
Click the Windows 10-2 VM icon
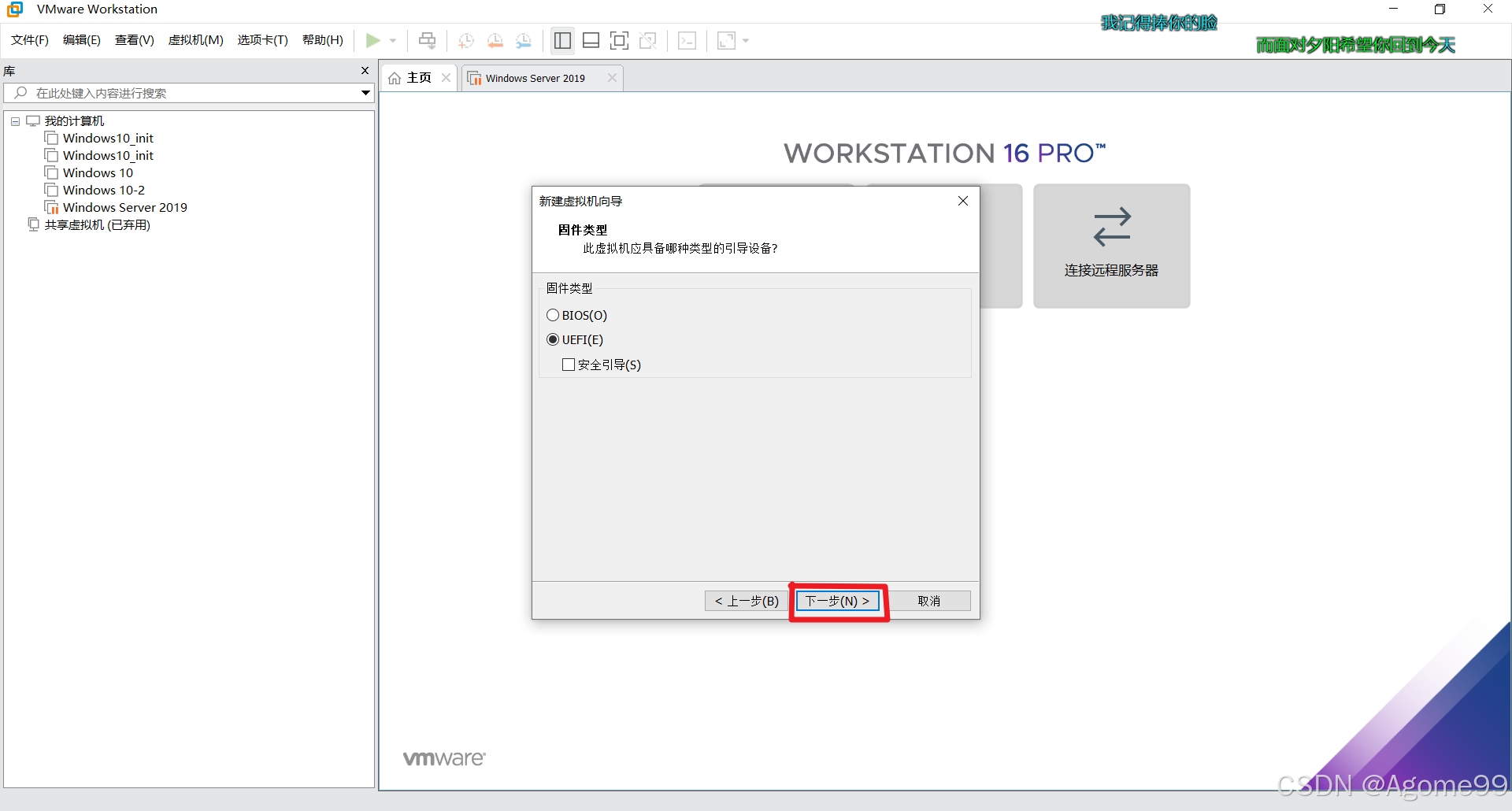click(x=52, y=190)
